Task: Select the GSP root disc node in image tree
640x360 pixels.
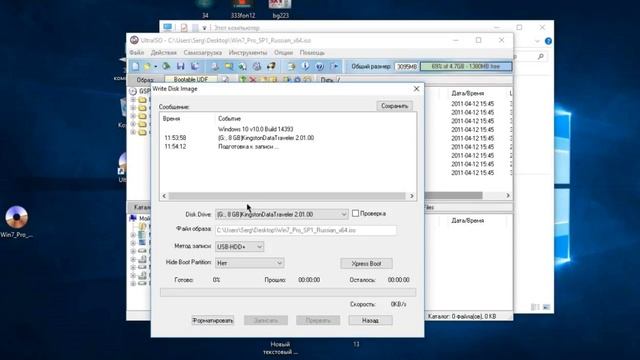Action: [x=140, y=91]
